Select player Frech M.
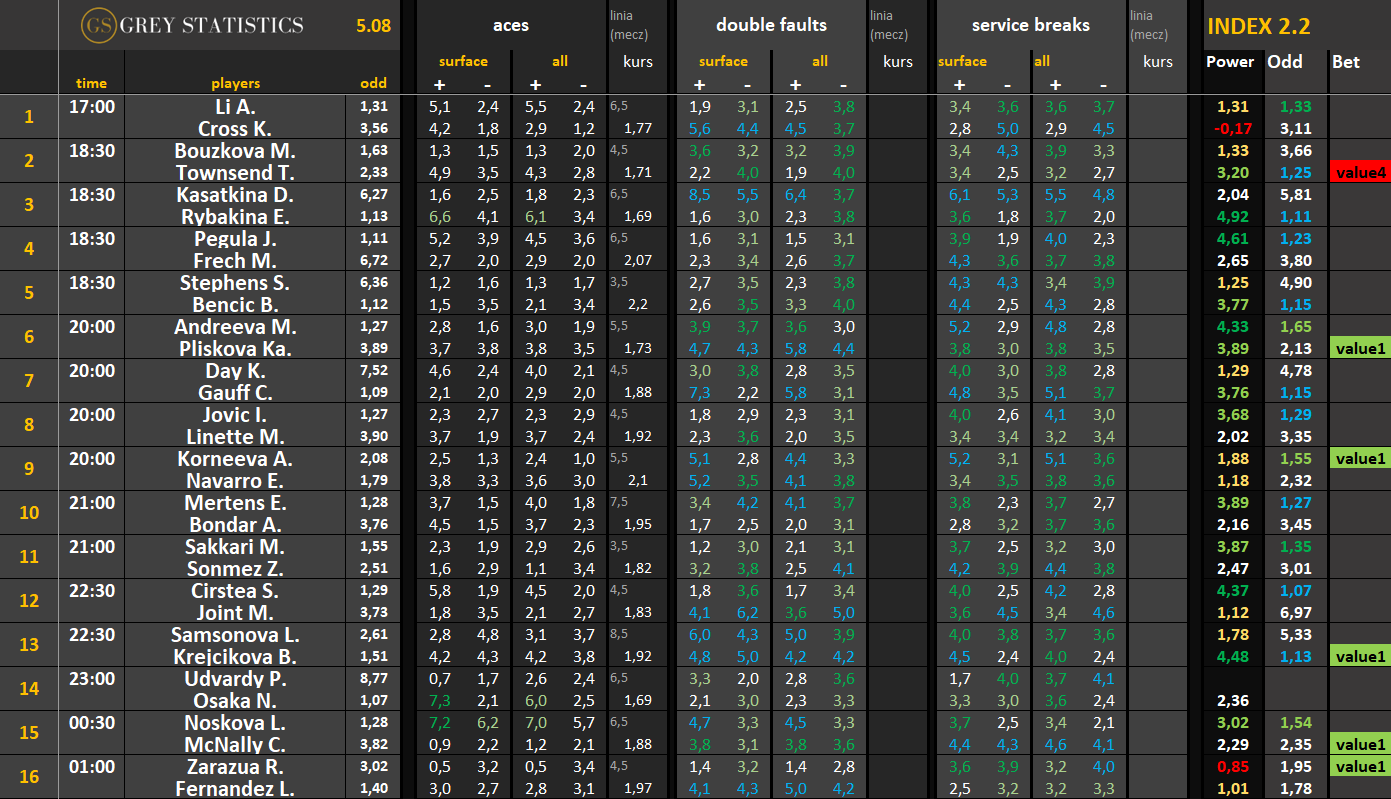This screenshot has height=799, width=1391. point(235,260)
